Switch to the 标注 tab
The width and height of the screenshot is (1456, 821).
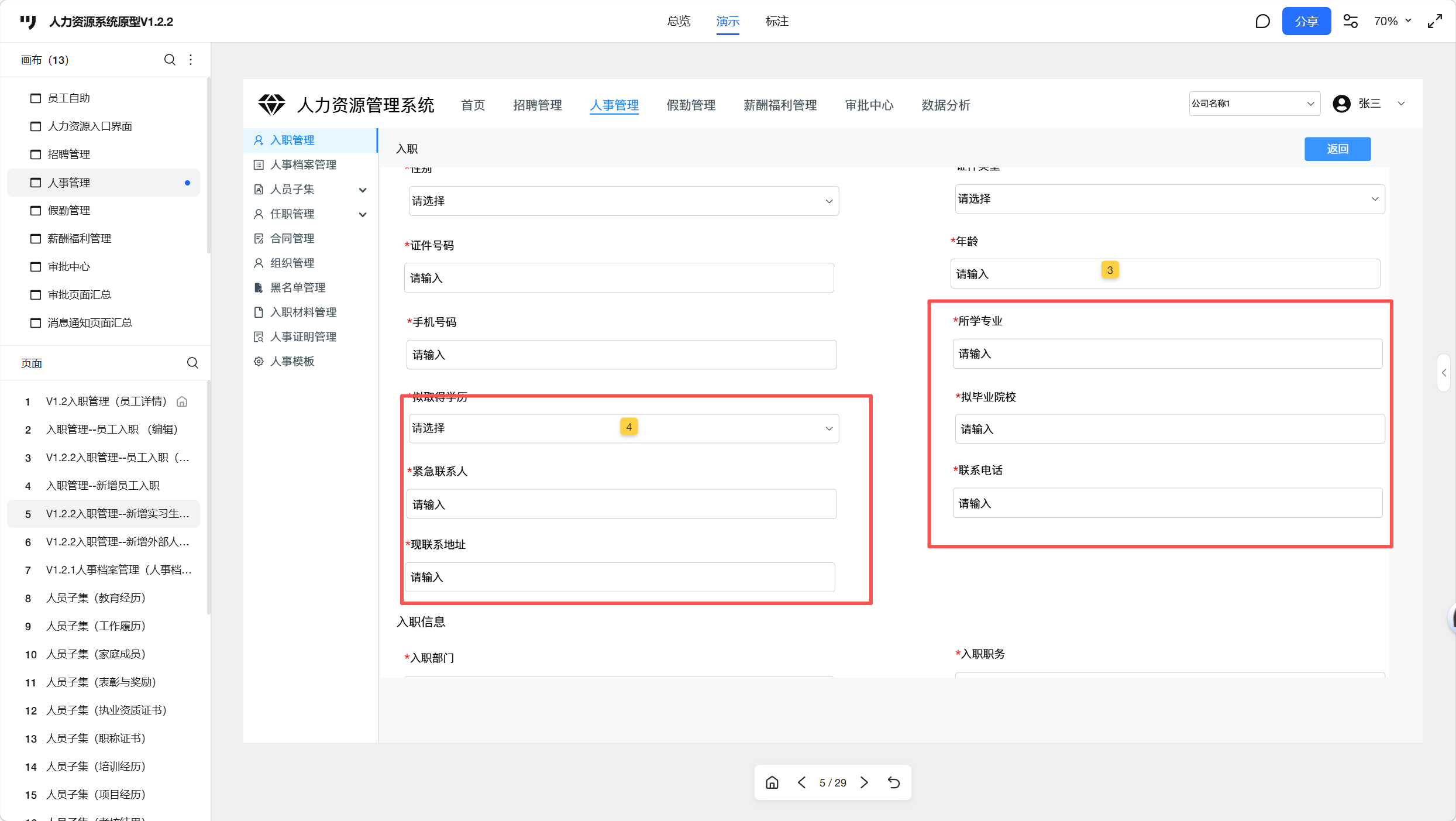(x=777, y=22)
